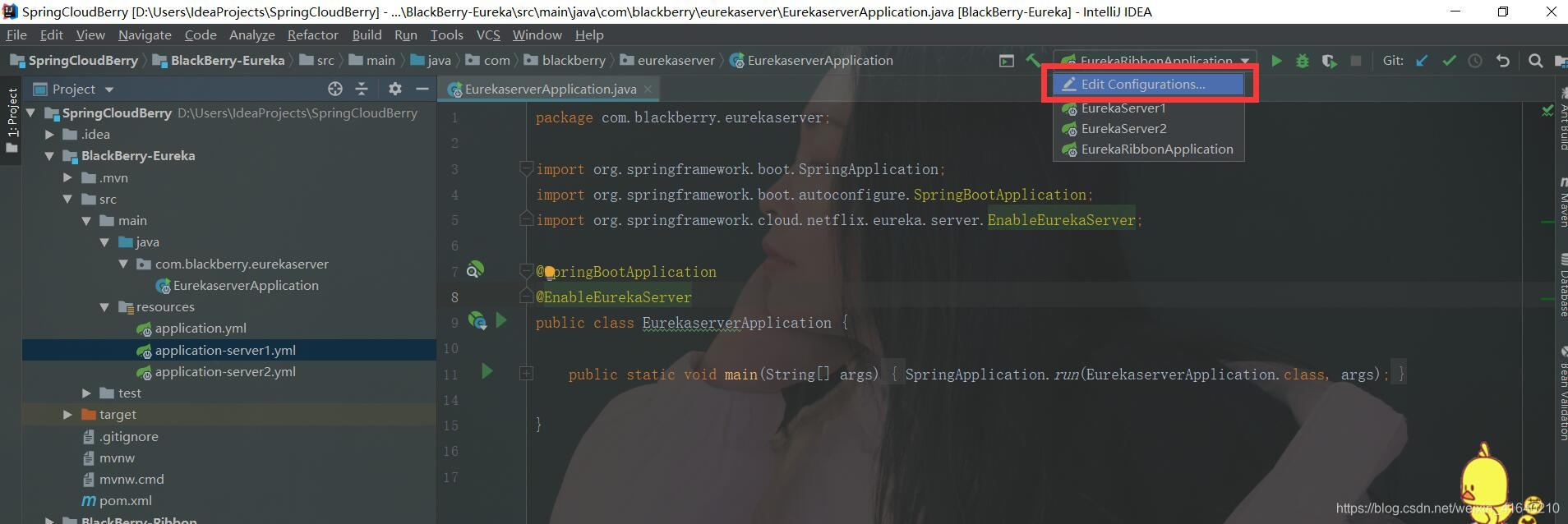The width and height of the screenshot is (1568, 524).
Task: Select EurekaServer1 run configuration
Action: 1149,108
